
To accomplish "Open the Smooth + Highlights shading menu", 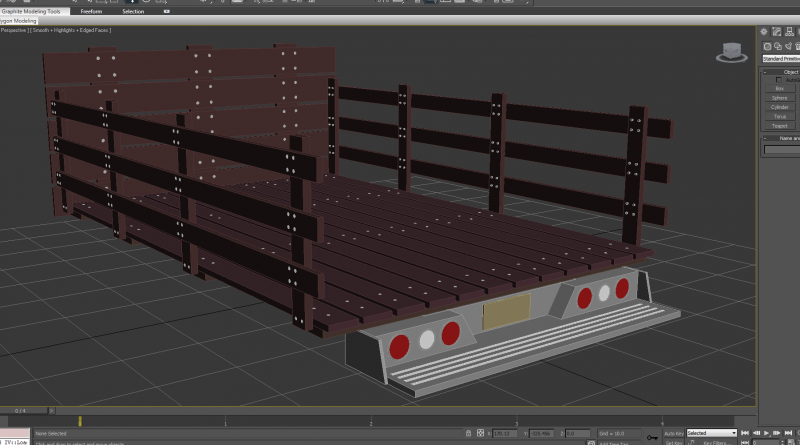I will click(71, 30).
